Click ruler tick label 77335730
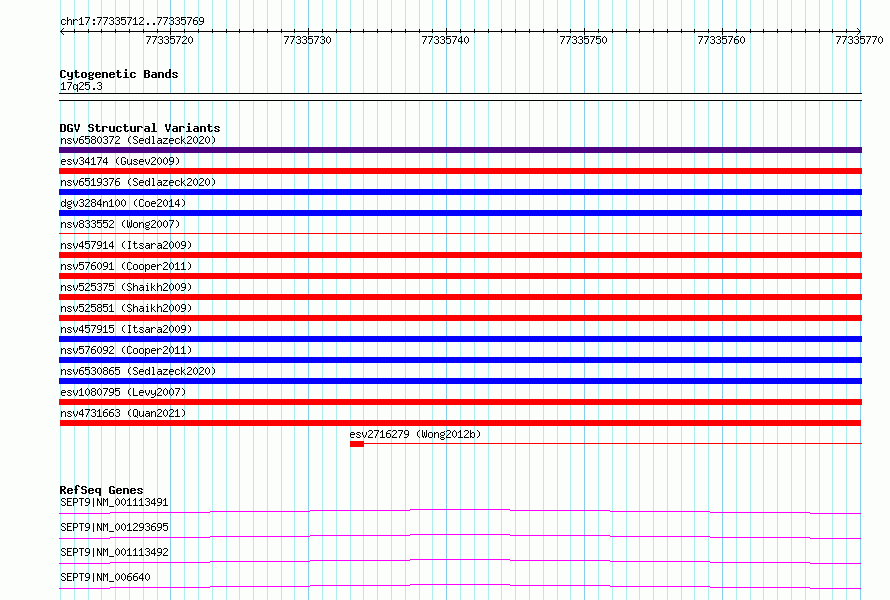The width and height of the screenshot is (890, 600). tap(307, 40)
